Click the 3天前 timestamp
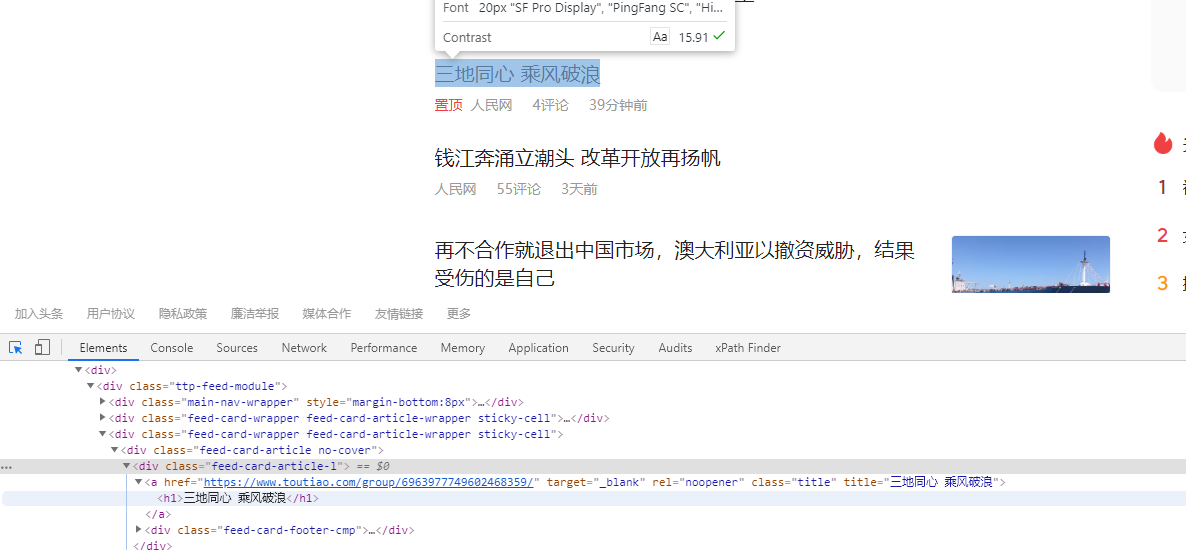This screenshot has width=1186, height=550. (579, 189)
